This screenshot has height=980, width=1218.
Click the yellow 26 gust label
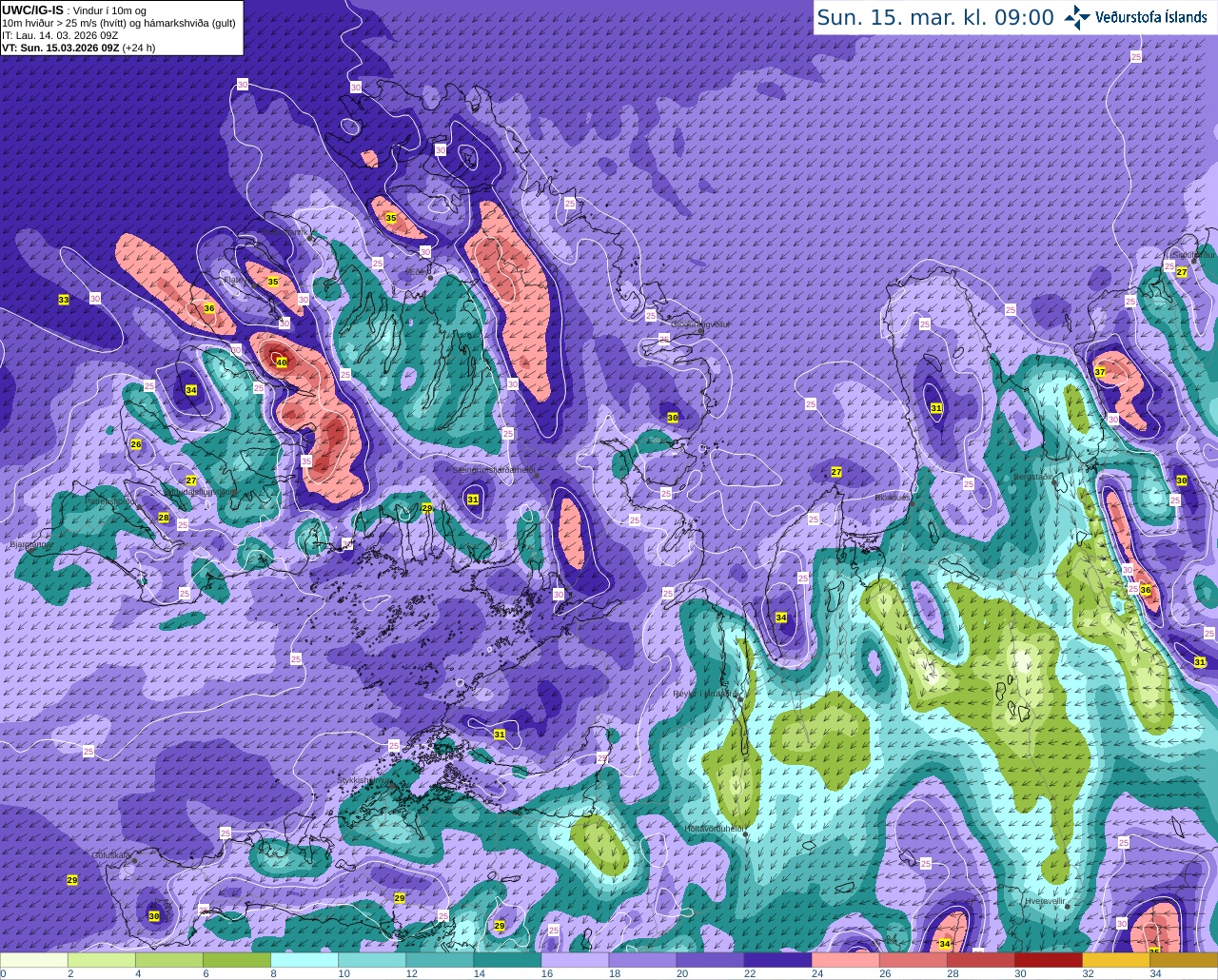(136, 444)
